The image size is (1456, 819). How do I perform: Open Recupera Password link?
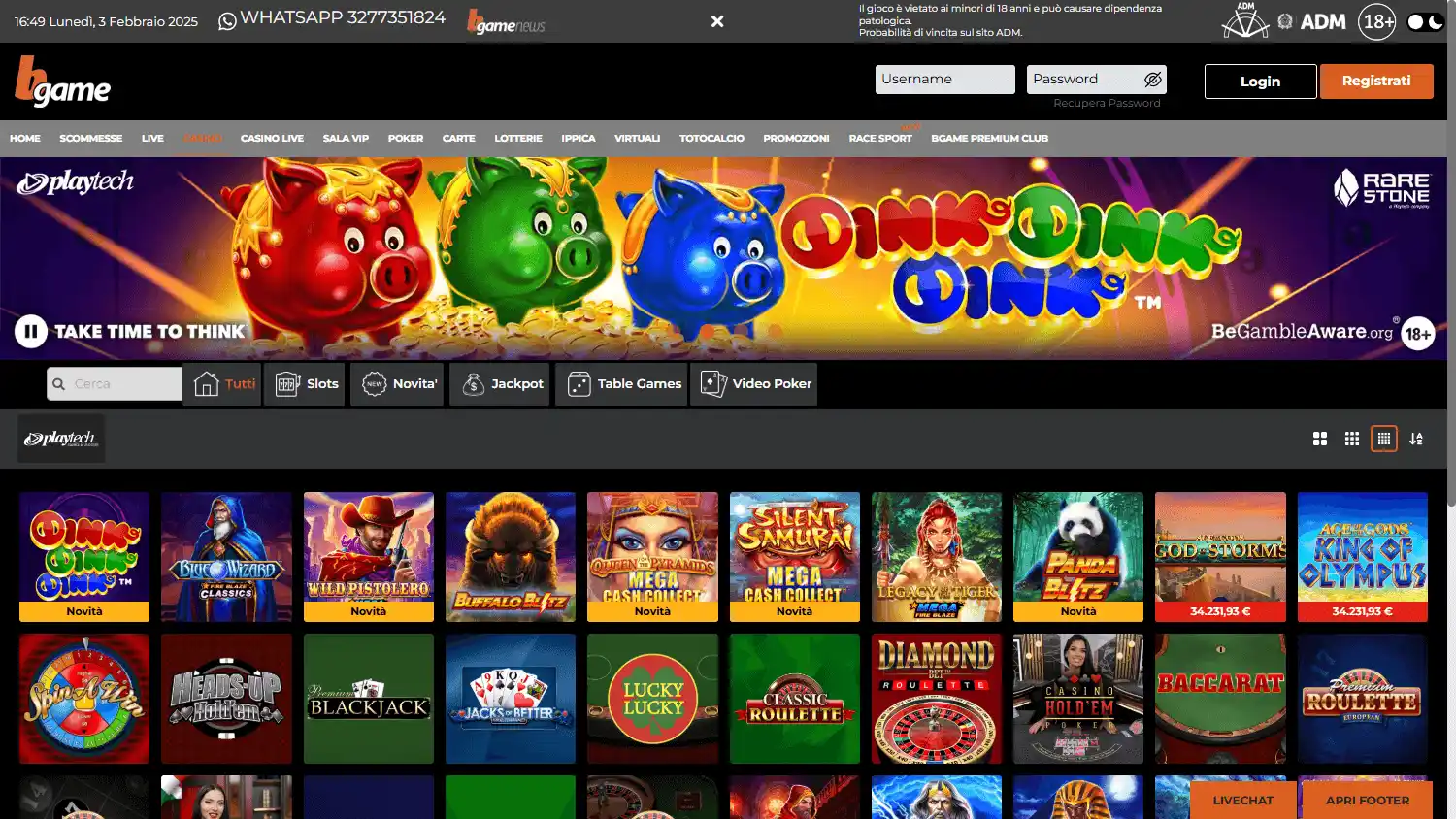pyautogui.click(x=1107, y=103)
